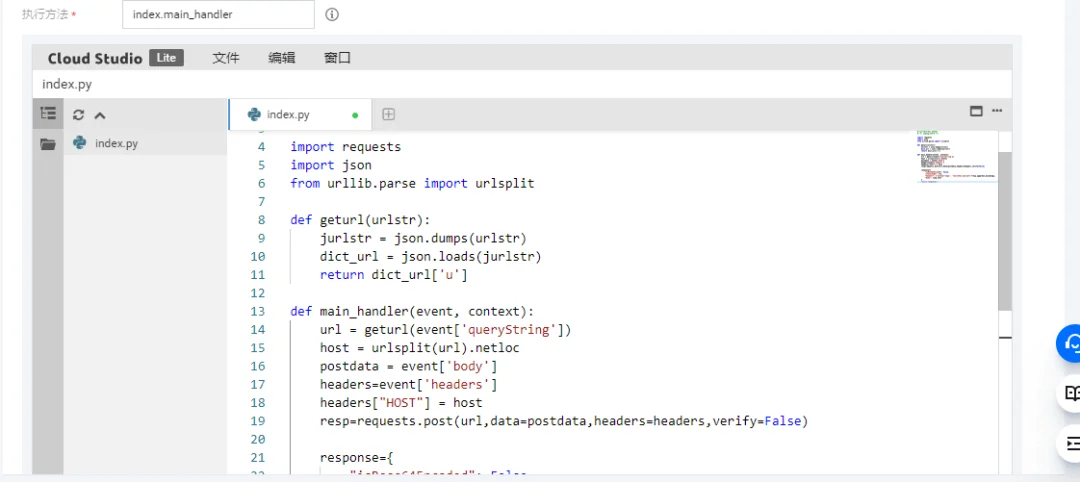Refresh the file explorer
The image size is (1080, 482).
pos(79,115)
